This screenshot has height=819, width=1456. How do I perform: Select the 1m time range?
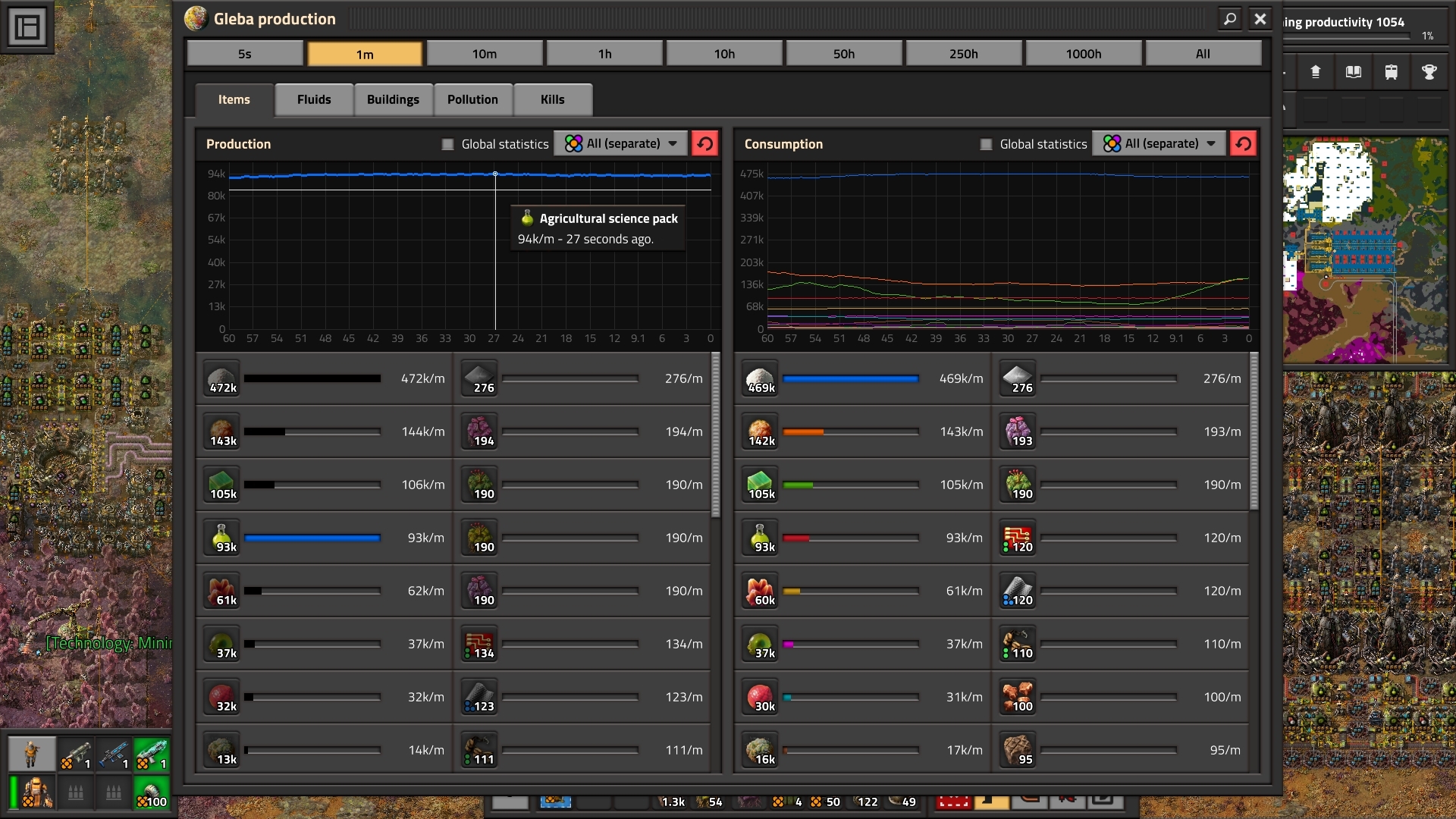365,54
